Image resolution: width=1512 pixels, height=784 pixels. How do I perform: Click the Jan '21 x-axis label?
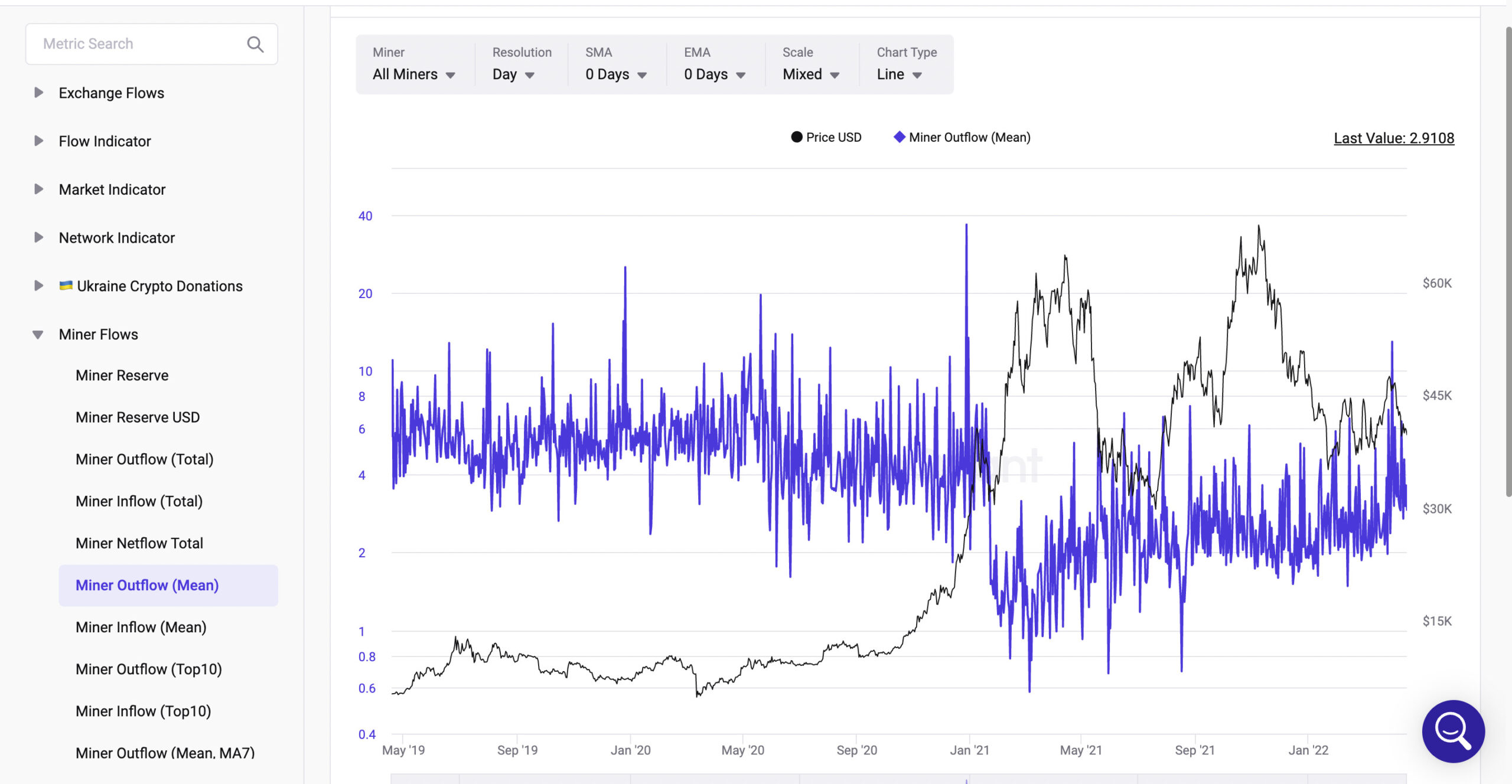pos(969,750)
